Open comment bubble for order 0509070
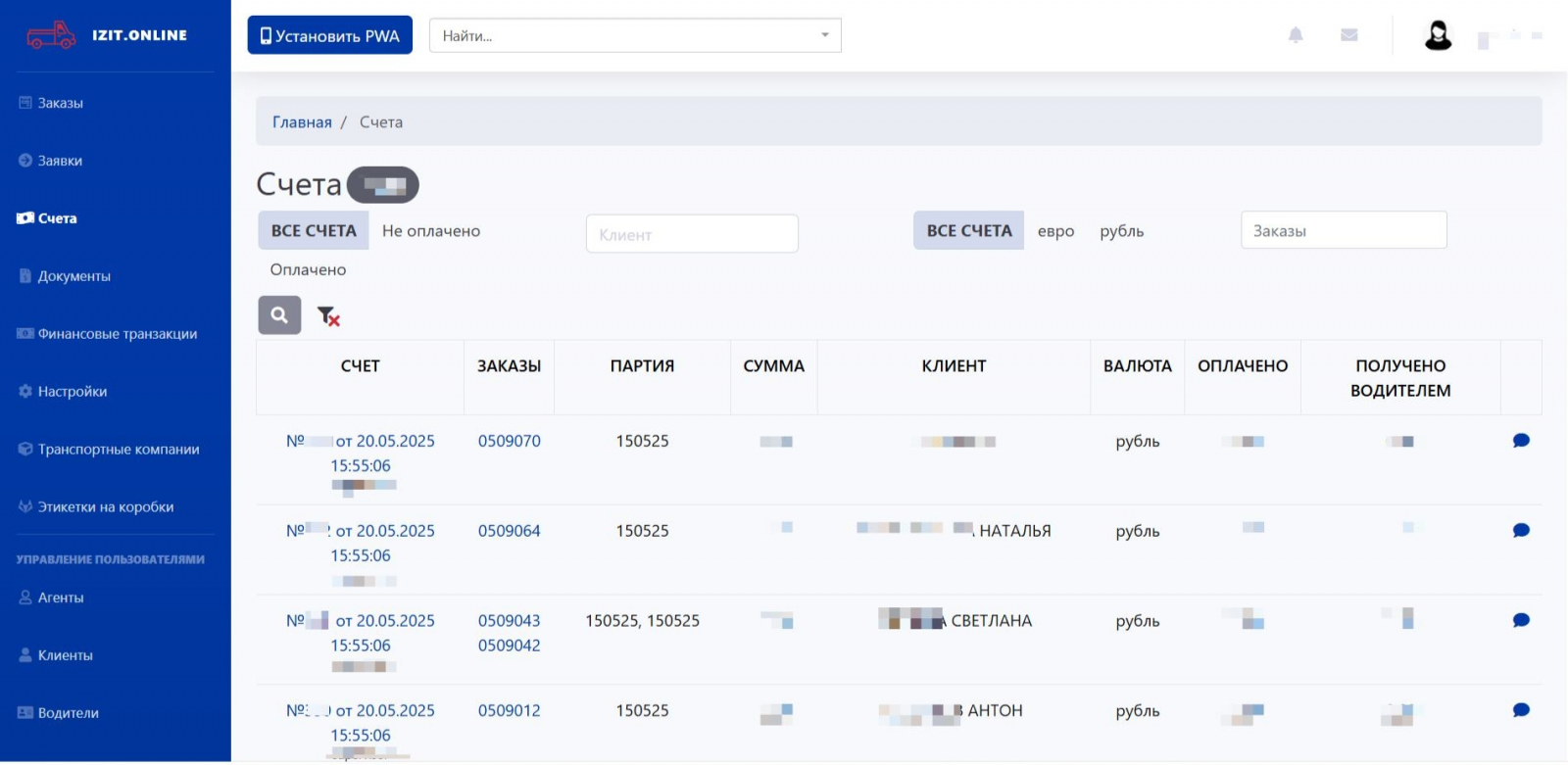The image size is (1568, 765). tap(1521, 441)
